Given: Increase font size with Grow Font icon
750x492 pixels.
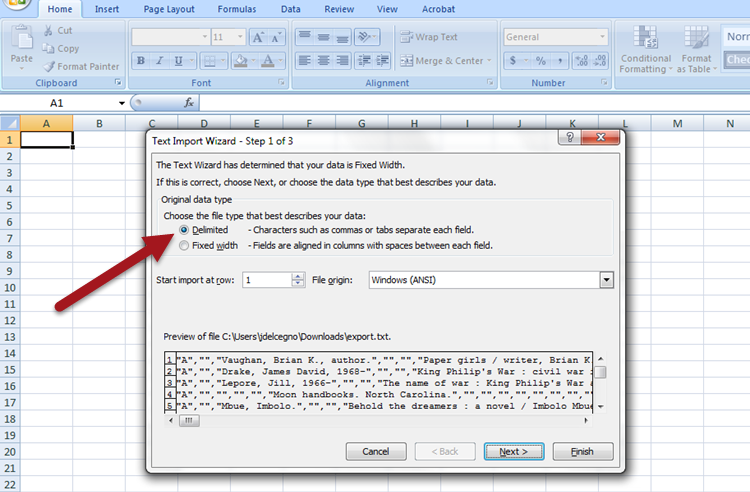Looking at the screenshot, I should point(258,37).
